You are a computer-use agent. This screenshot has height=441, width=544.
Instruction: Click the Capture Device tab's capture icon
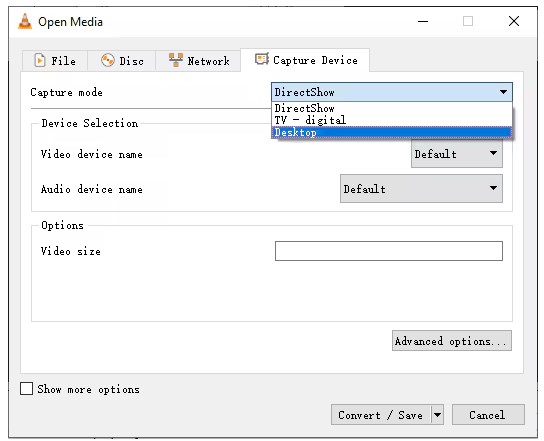(262, 59)
